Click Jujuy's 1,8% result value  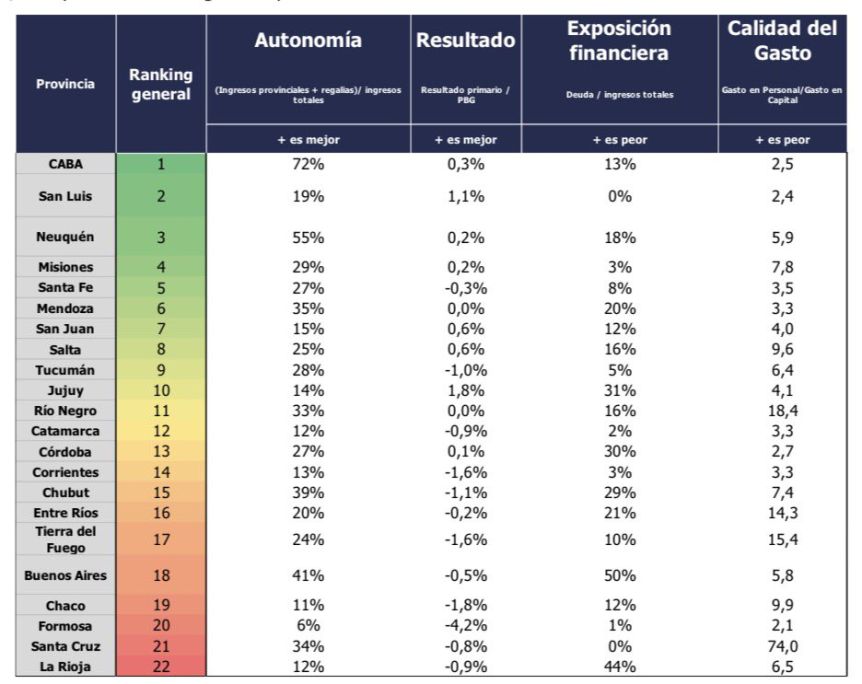pyautogui.click(x=465, y=391)
